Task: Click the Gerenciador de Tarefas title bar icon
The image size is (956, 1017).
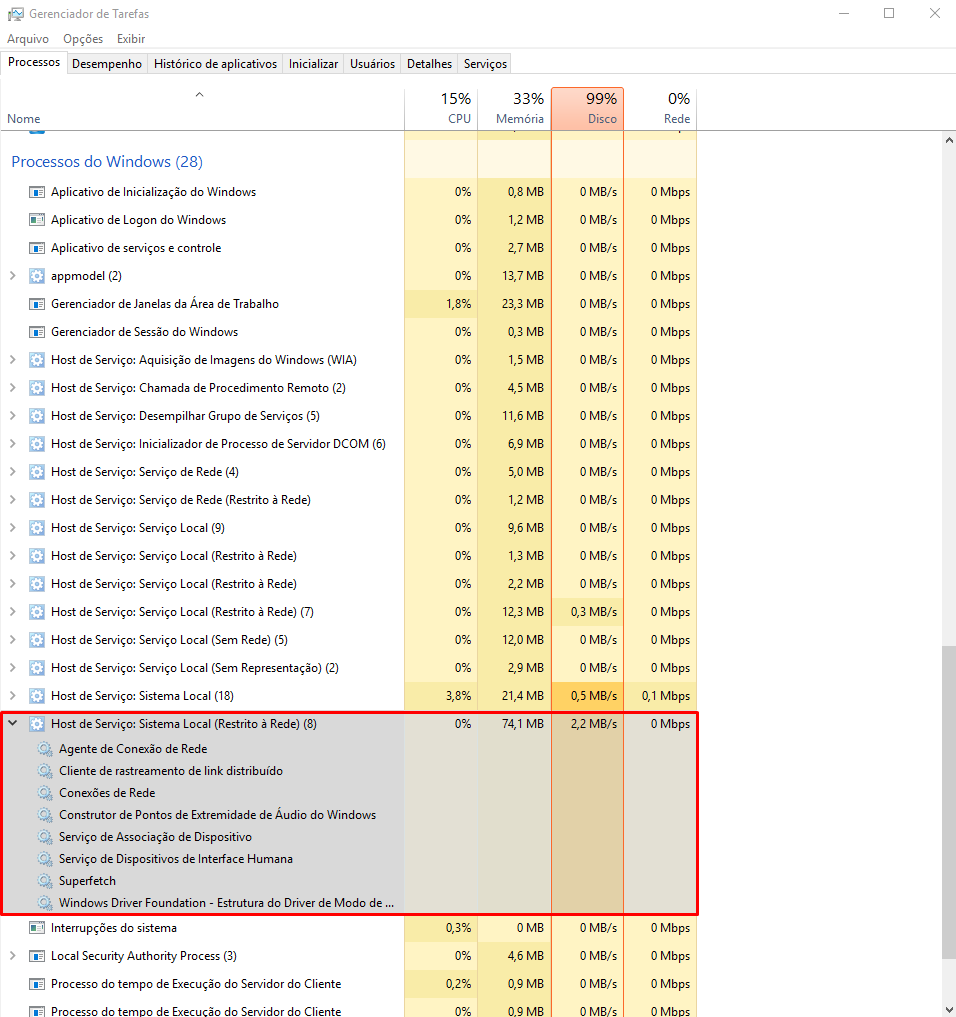Action: (16, 14)
